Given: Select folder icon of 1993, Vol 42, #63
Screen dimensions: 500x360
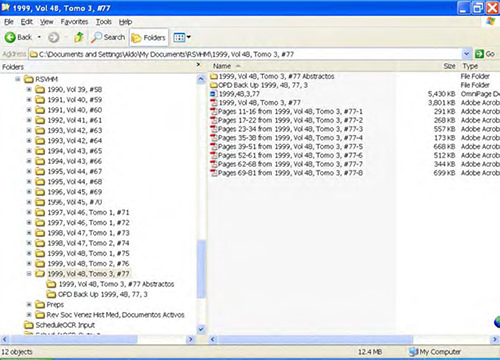Looking at the screenshot, I should [x=40, y=130].
